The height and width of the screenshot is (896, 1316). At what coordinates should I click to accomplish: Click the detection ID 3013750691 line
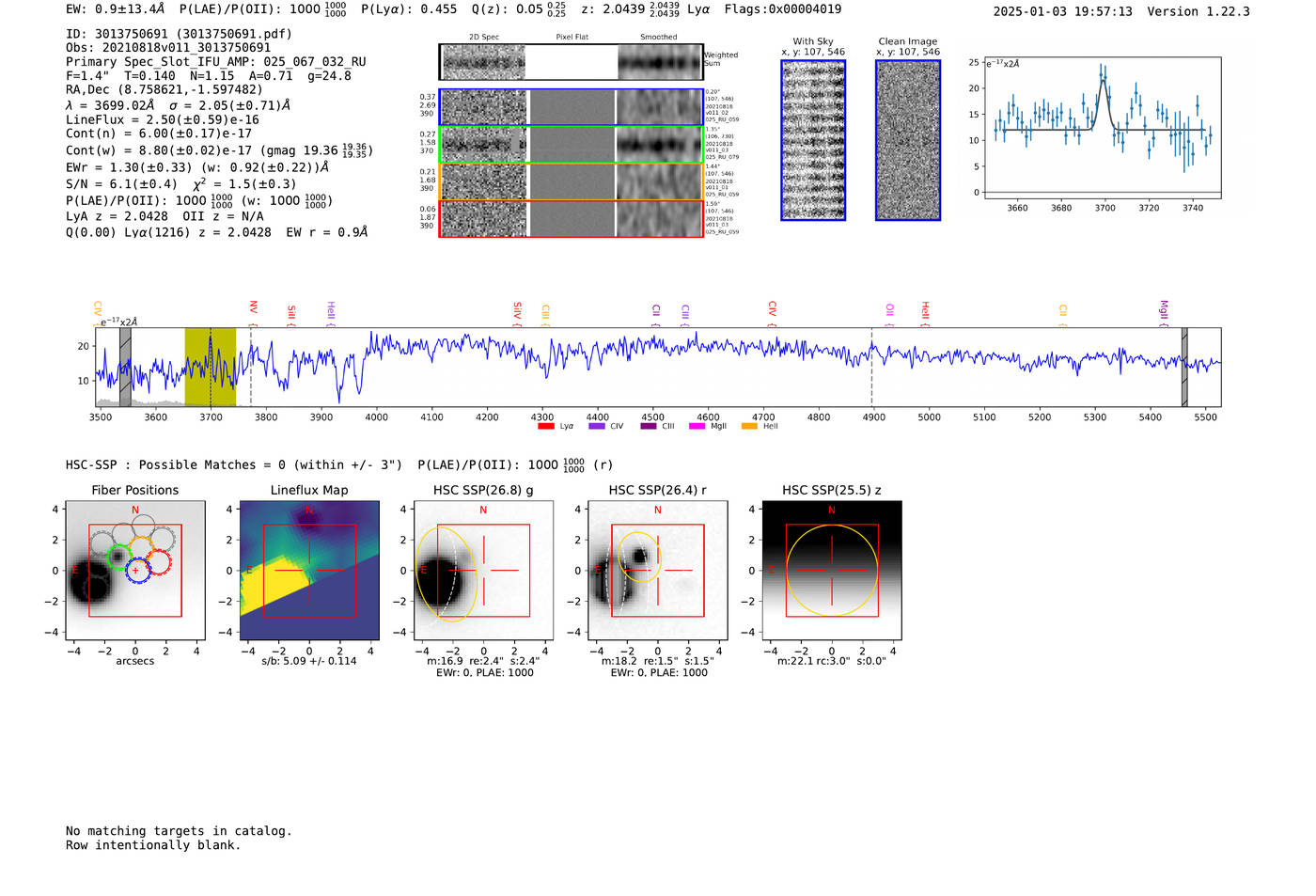[x=179, y=34]
